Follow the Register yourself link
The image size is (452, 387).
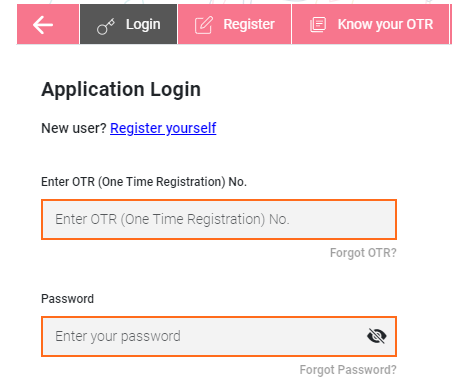pyautogui.click(x=163, y=128)
